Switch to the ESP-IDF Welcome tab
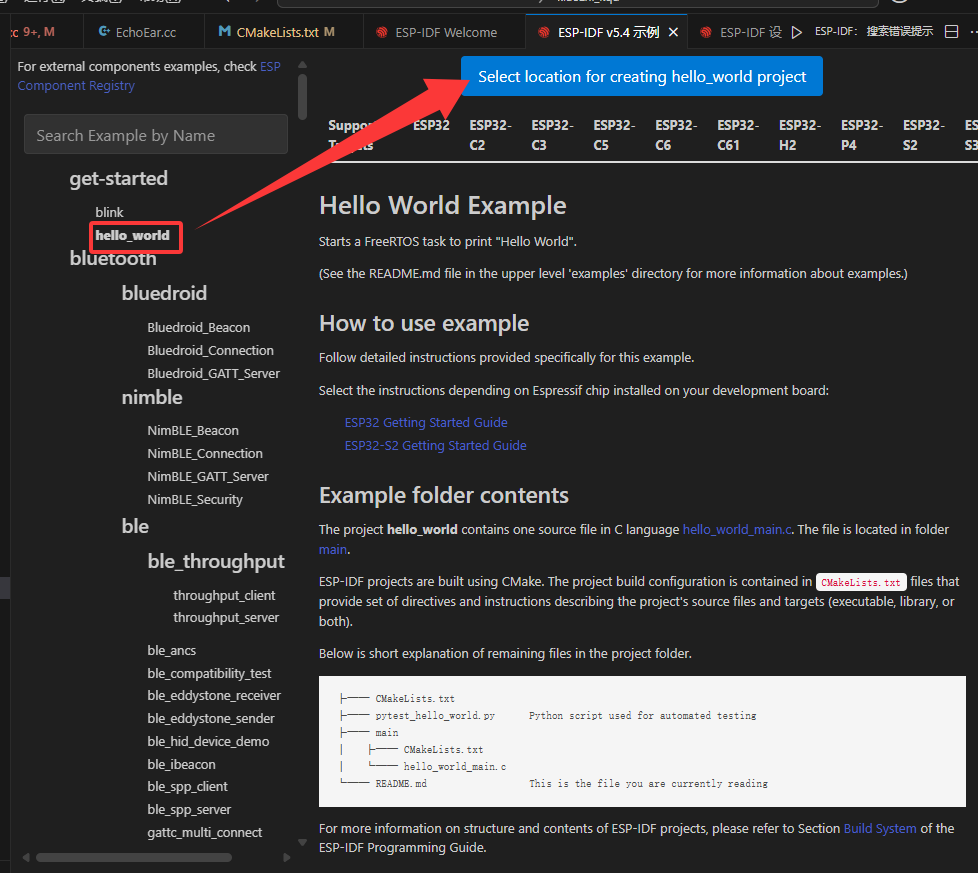 (x=445, y=32)
